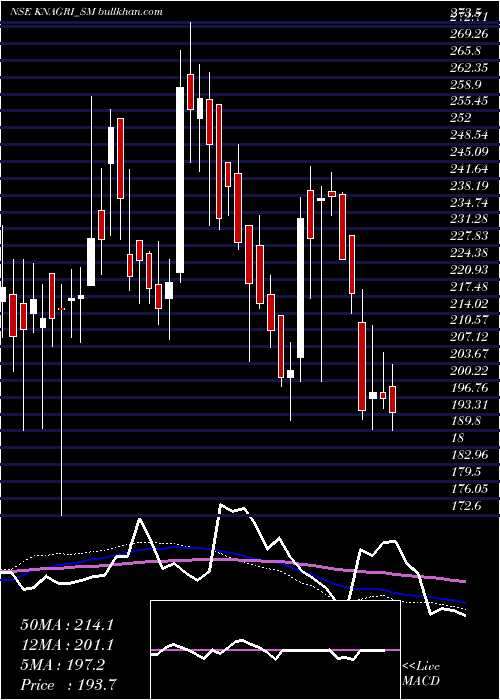Click inside the Live MACD inset chart
This screenshot has width=500, height=700.
275,650
